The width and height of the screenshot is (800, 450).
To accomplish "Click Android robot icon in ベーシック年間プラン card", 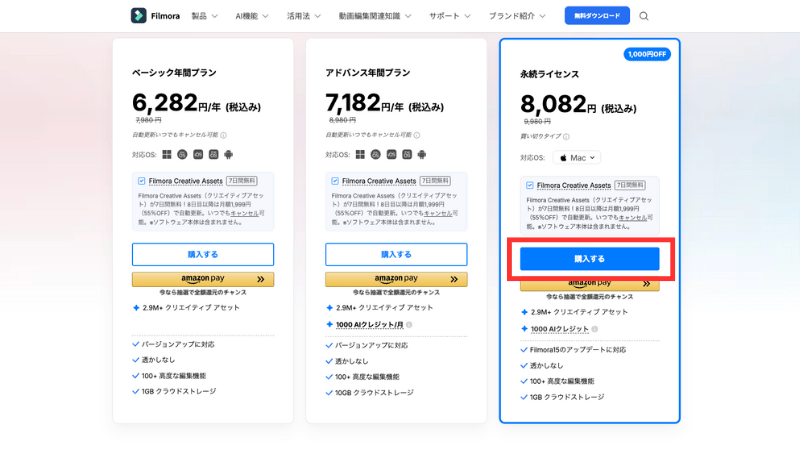I will pos(228,155).
